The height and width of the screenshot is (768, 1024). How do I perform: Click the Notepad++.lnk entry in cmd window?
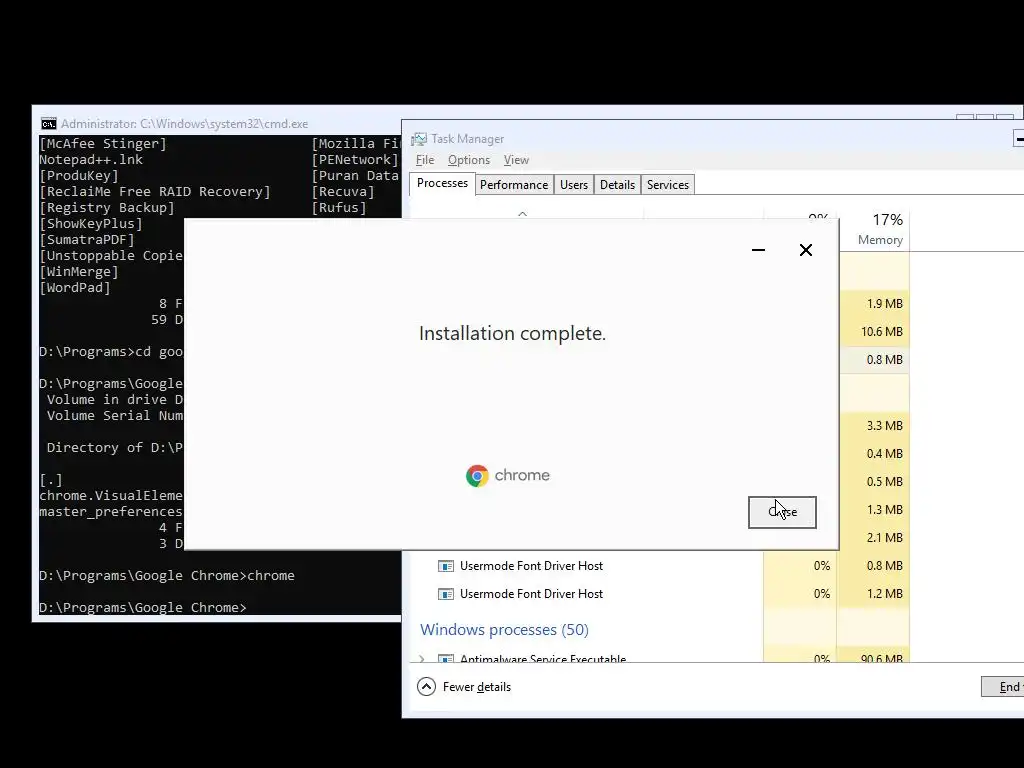[x=91, y=159]
